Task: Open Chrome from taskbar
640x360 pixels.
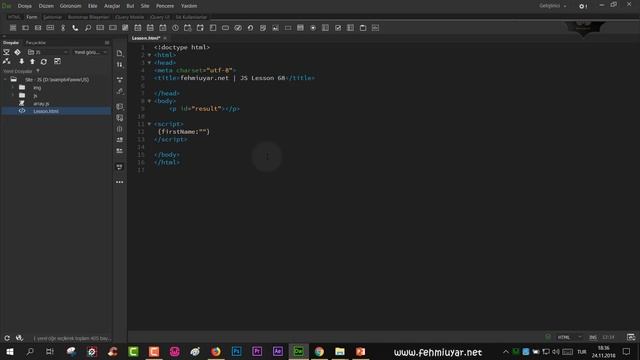Action: [x=319, y=351]
